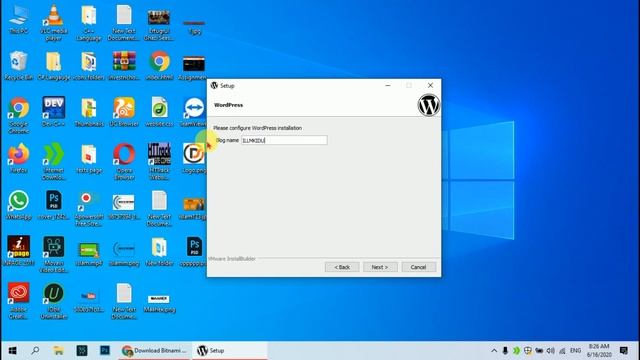Open Adobe Creative Cloud shortcut

coord(18,300)
